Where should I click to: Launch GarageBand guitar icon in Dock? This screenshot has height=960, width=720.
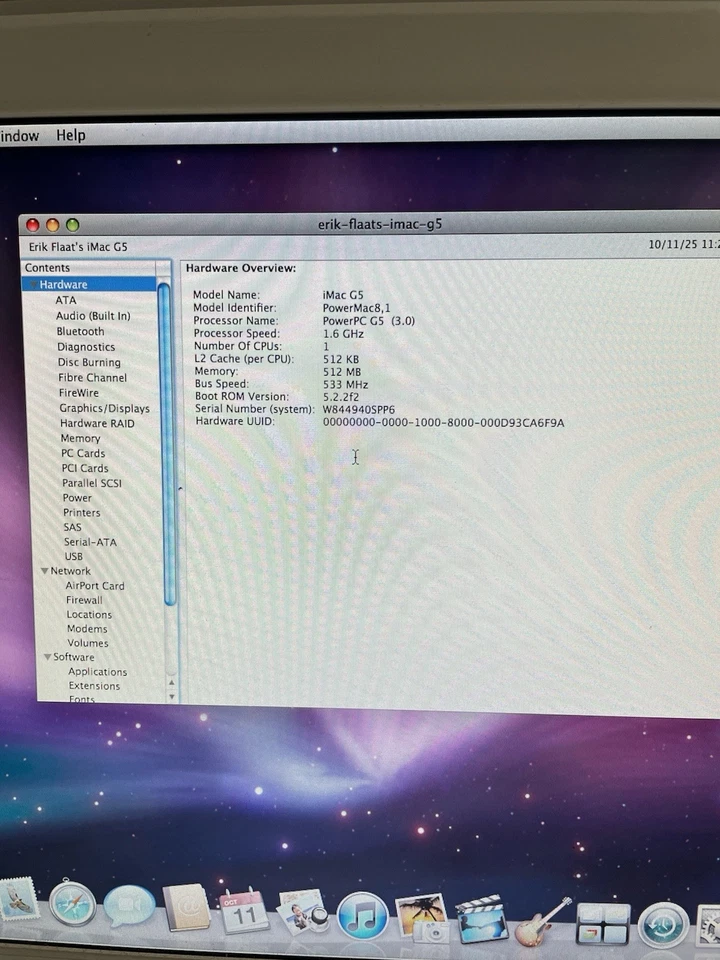[x=542, y=921]
